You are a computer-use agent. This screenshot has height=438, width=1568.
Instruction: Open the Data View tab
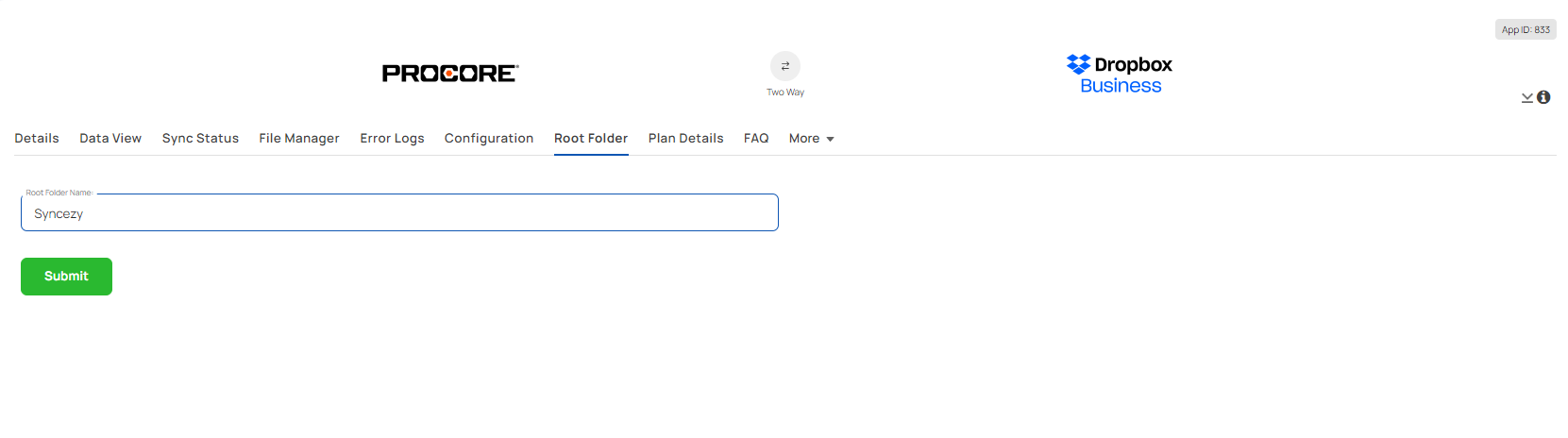pos(110,139)
